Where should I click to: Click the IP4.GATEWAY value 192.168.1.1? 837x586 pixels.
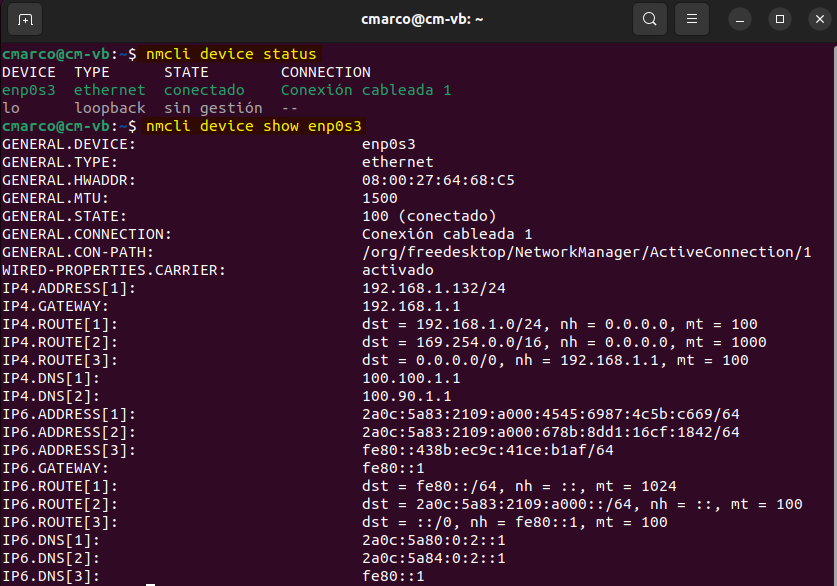411,306
